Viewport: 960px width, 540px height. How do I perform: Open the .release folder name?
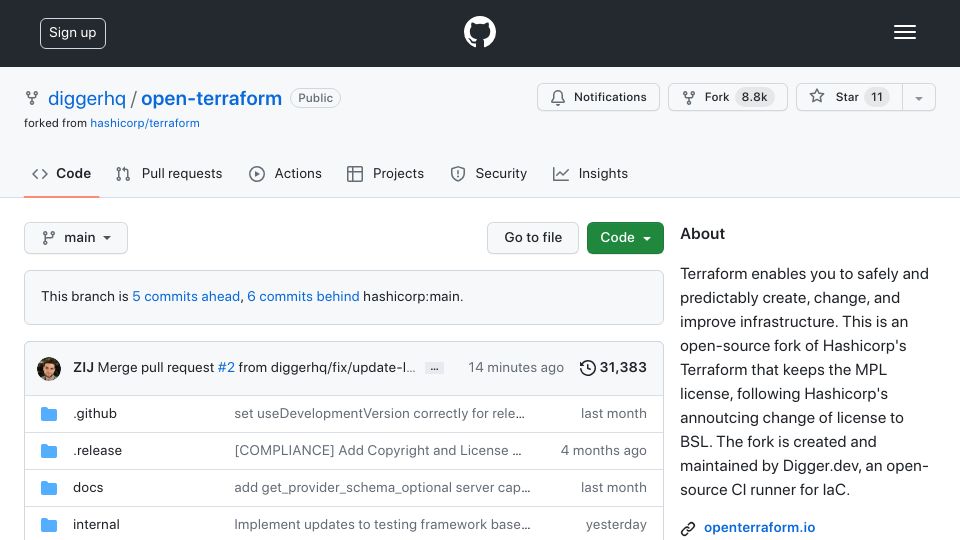click(97, 451)
